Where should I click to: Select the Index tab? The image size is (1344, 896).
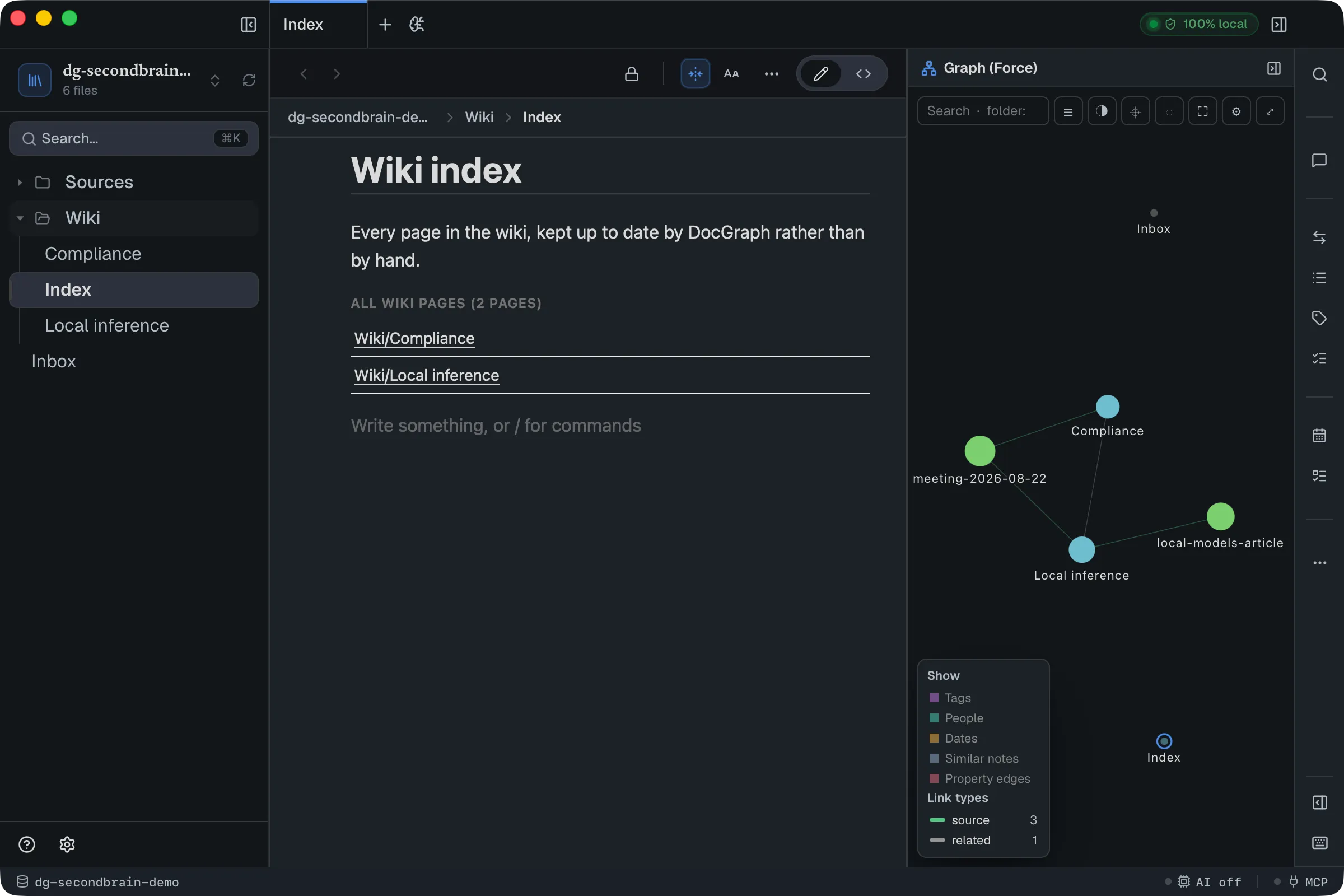coord(318,25)
